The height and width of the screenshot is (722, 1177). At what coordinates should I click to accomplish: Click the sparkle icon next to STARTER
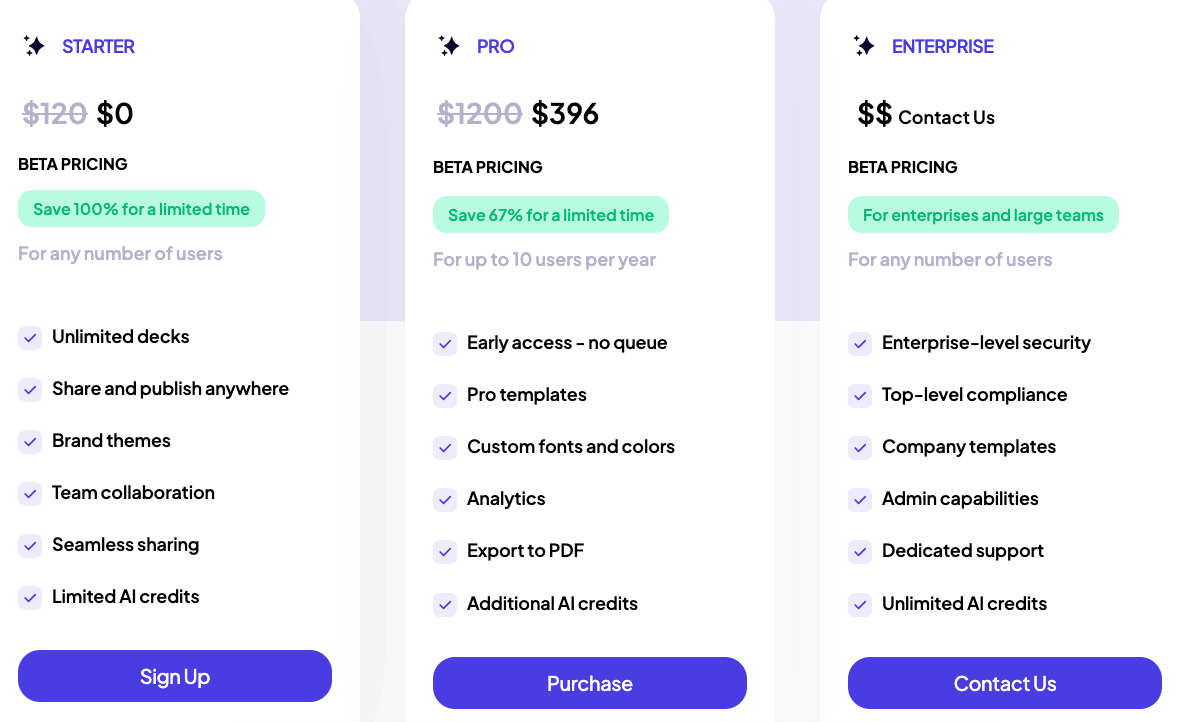click(x=34, y=46)
